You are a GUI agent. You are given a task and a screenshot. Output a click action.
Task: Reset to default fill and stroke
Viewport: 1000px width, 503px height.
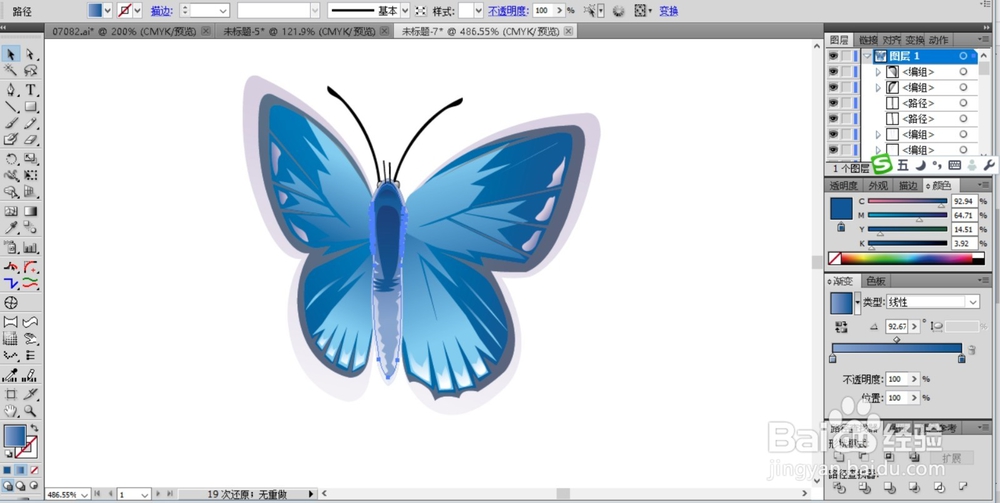coord(8,453)
